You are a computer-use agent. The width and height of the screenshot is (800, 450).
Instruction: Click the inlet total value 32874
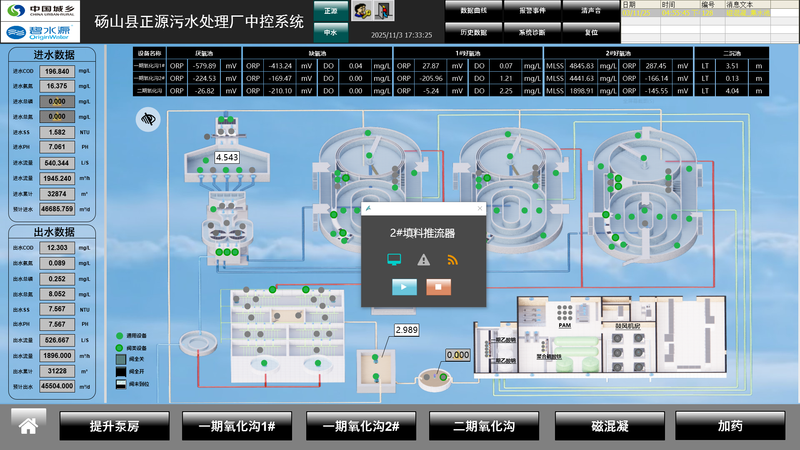tap(57, 194)
